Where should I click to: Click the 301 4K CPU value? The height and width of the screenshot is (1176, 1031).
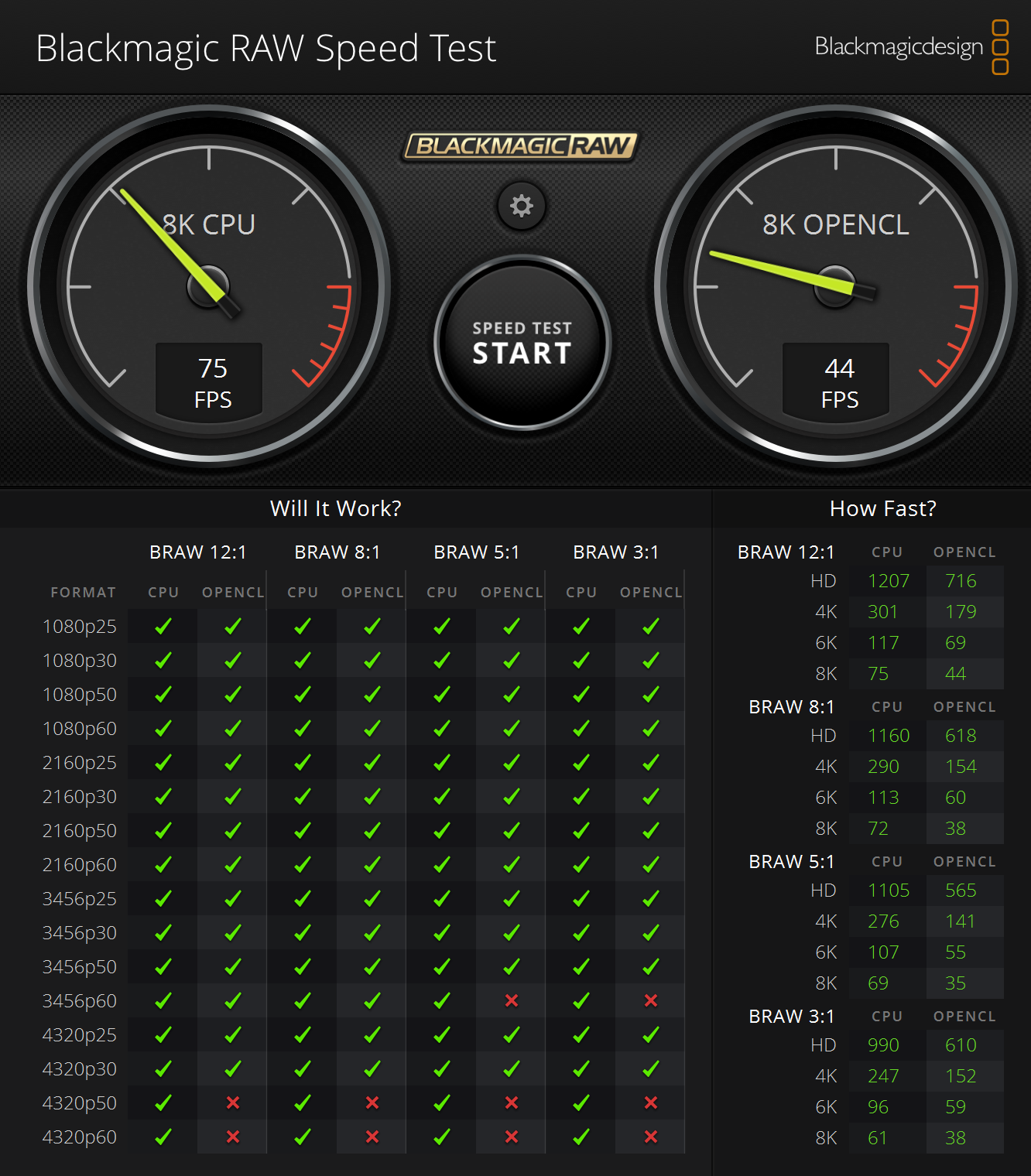pyautogui.click(x=882, y=612)
